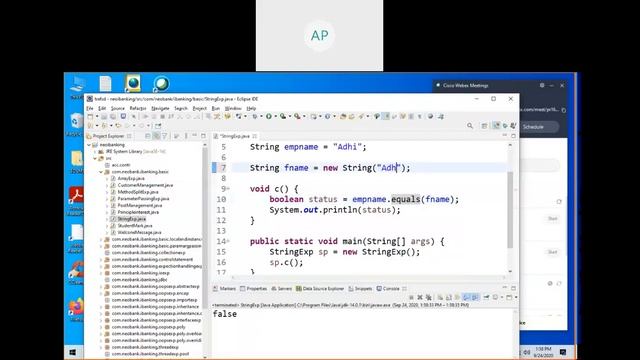Open the Help menu

pyautogui.click(x=251, y=108)
